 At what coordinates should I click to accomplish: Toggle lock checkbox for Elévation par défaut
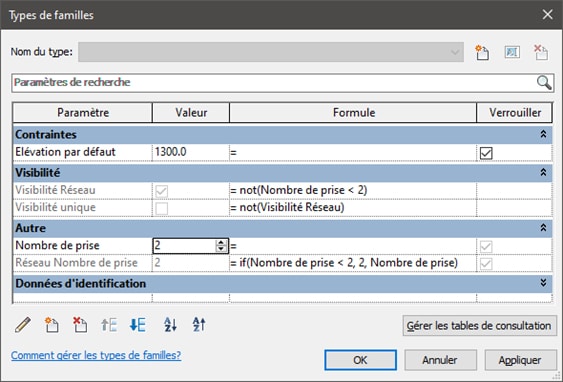pyautogui.click(x=486, y=153)
